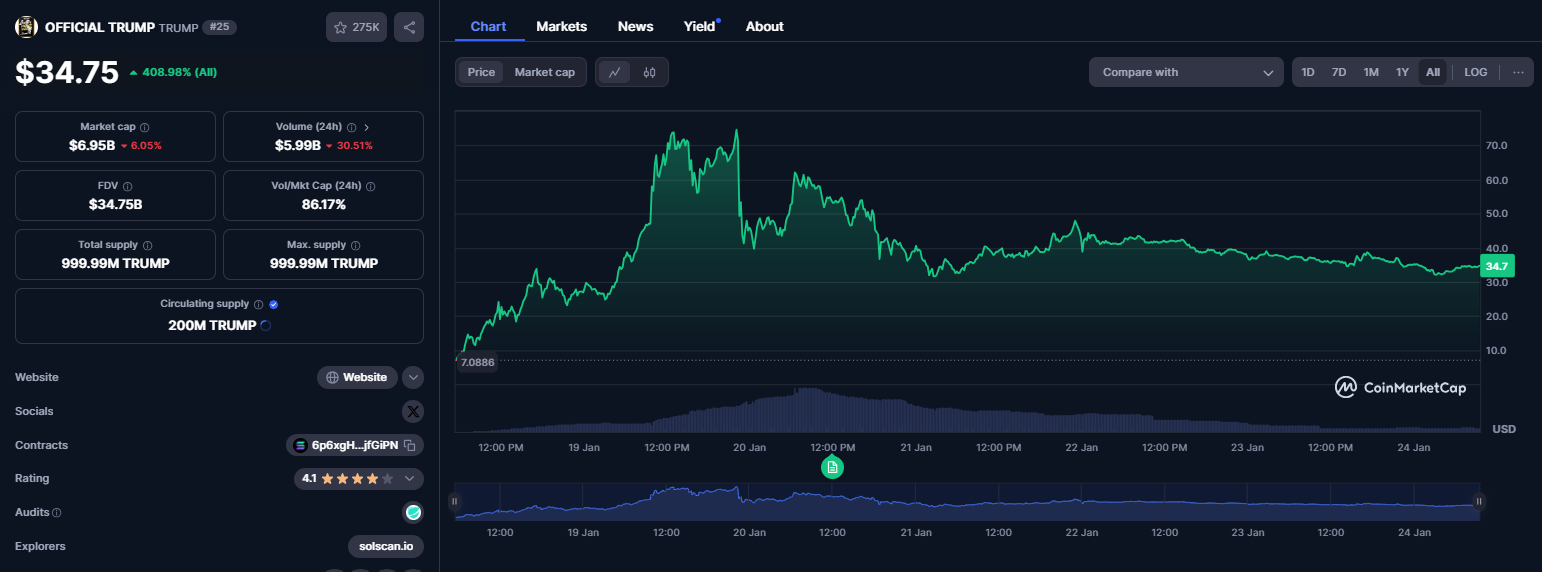Click the FDV info icon
1542x572 pixels.
[x=127, y=186]
